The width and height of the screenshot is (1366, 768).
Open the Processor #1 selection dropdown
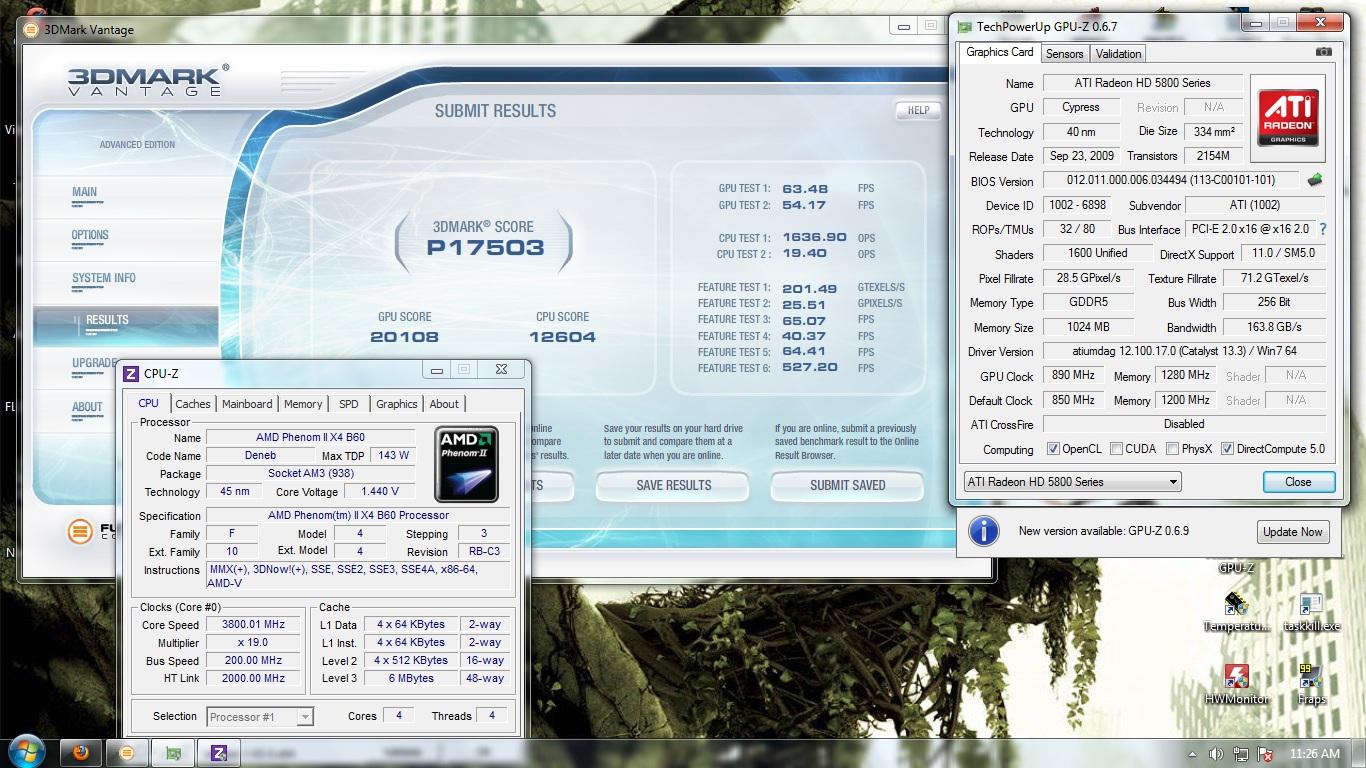coord(260,716)
